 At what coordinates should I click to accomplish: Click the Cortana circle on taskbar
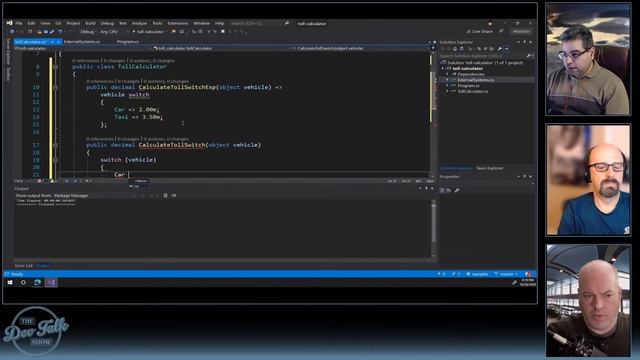coord(23,282)
